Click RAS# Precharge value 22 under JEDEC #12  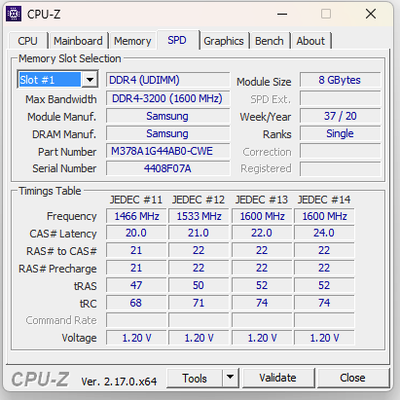[199, 268]
